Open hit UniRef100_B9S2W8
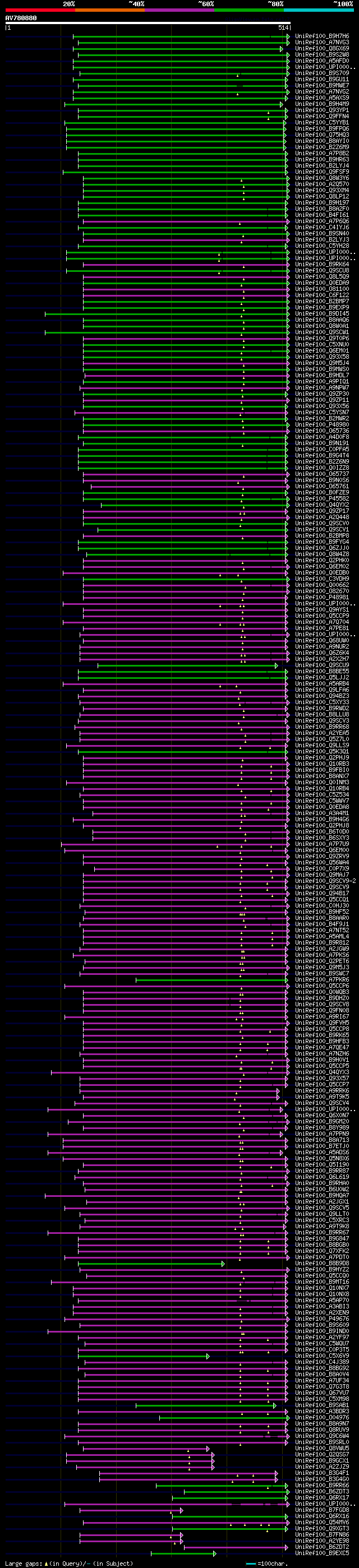This screenshot has width=359, height=1568. pyautogui.click(x=323, y=54)
